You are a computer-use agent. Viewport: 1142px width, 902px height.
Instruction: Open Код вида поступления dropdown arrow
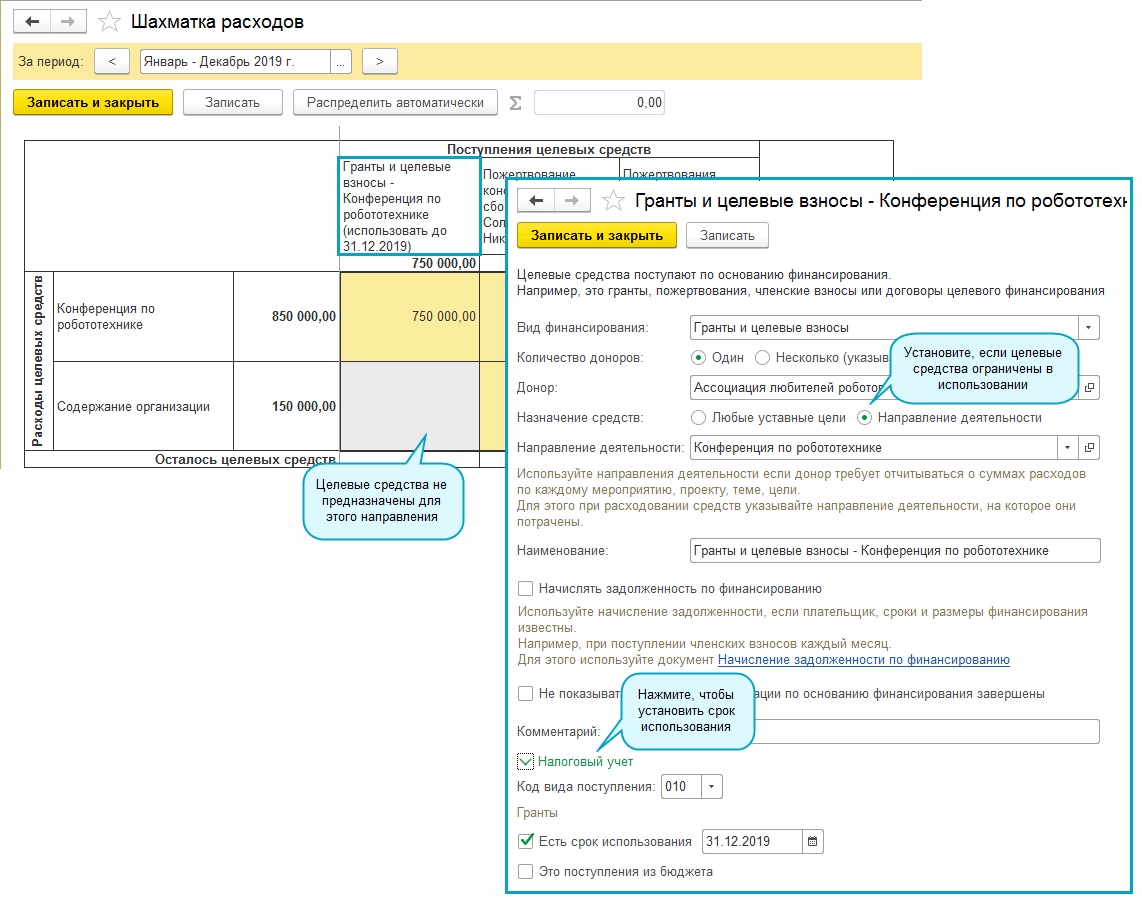pos(712,787)
